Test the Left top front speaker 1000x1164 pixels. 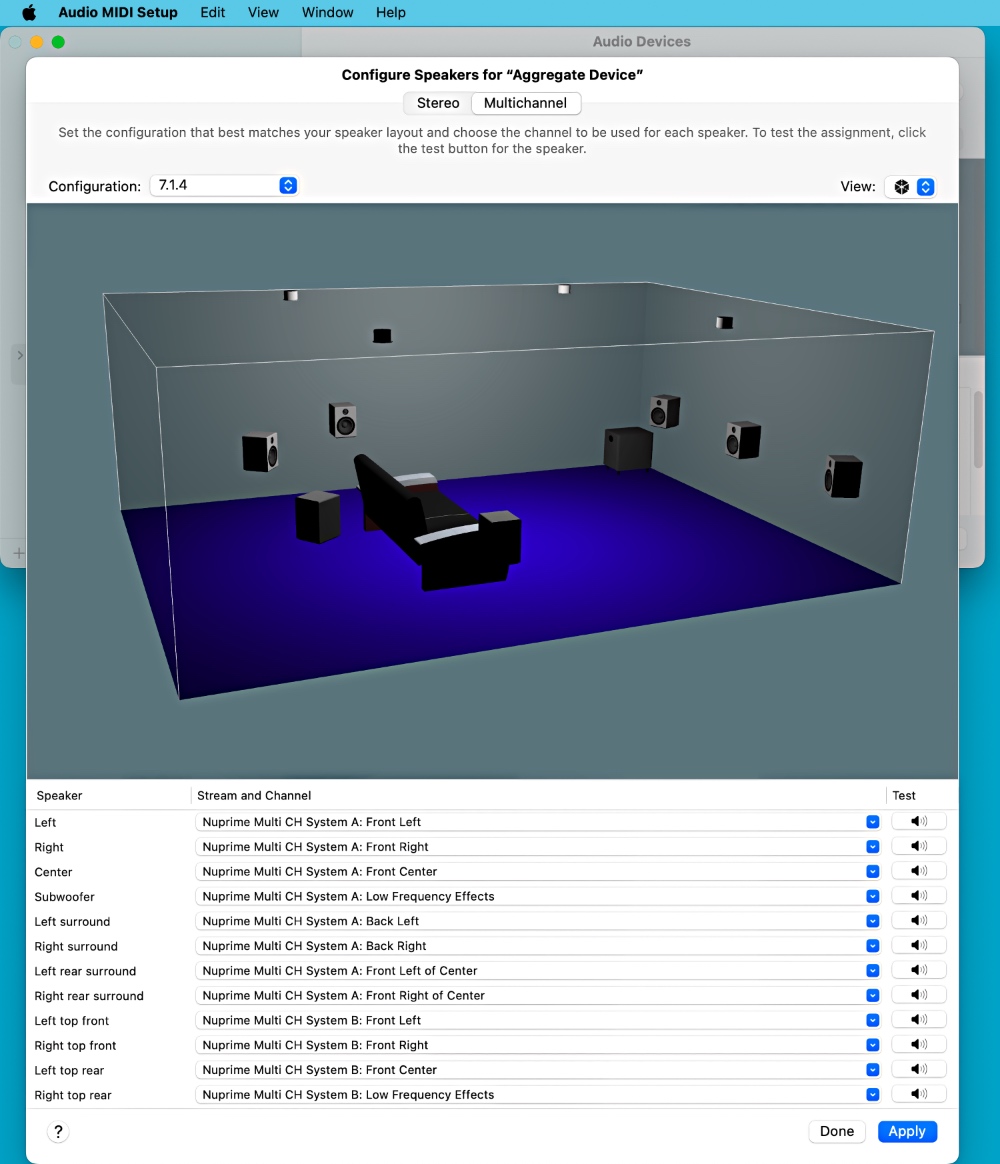[x=918, y=1020]
